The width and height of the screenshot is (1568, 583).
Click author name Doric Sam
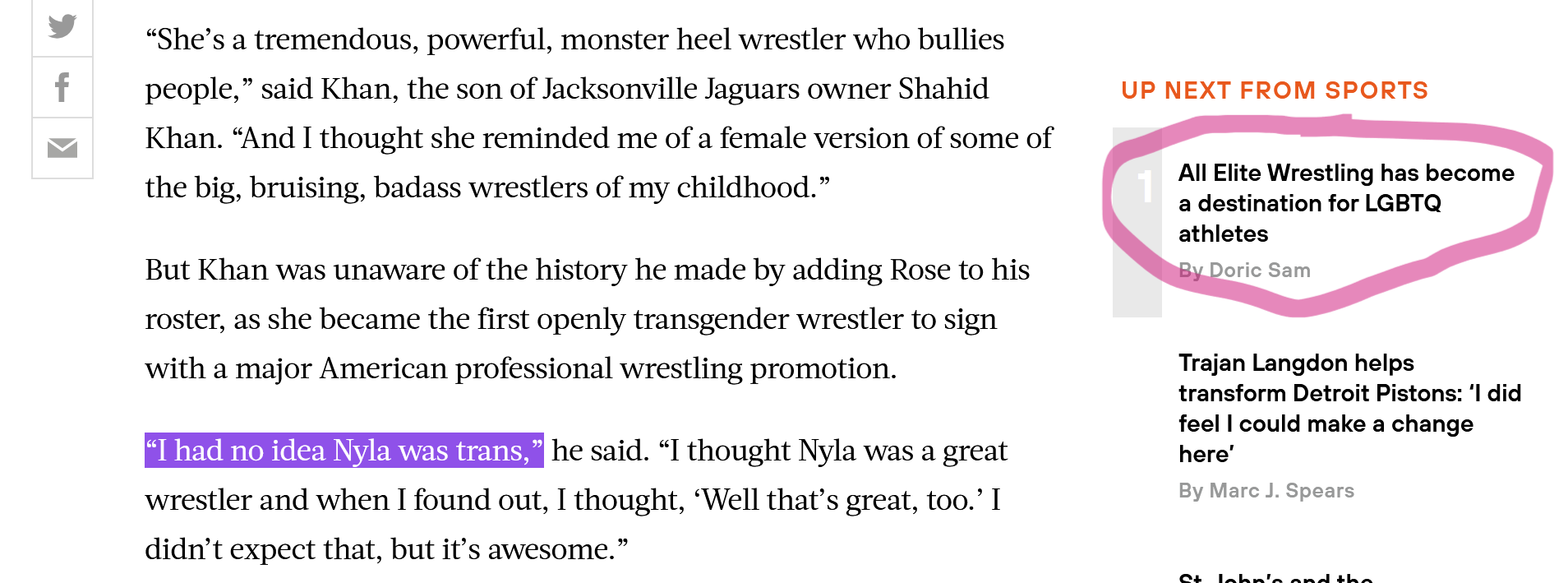point(1259,271)
